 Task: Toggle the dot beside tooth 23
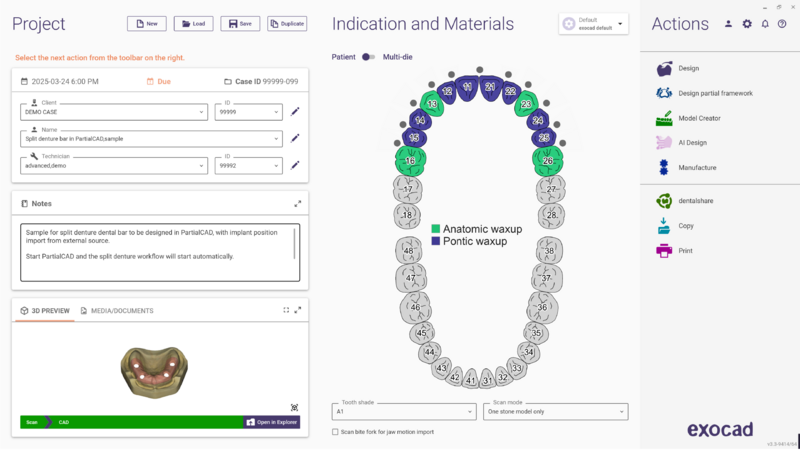click(546, 103)
